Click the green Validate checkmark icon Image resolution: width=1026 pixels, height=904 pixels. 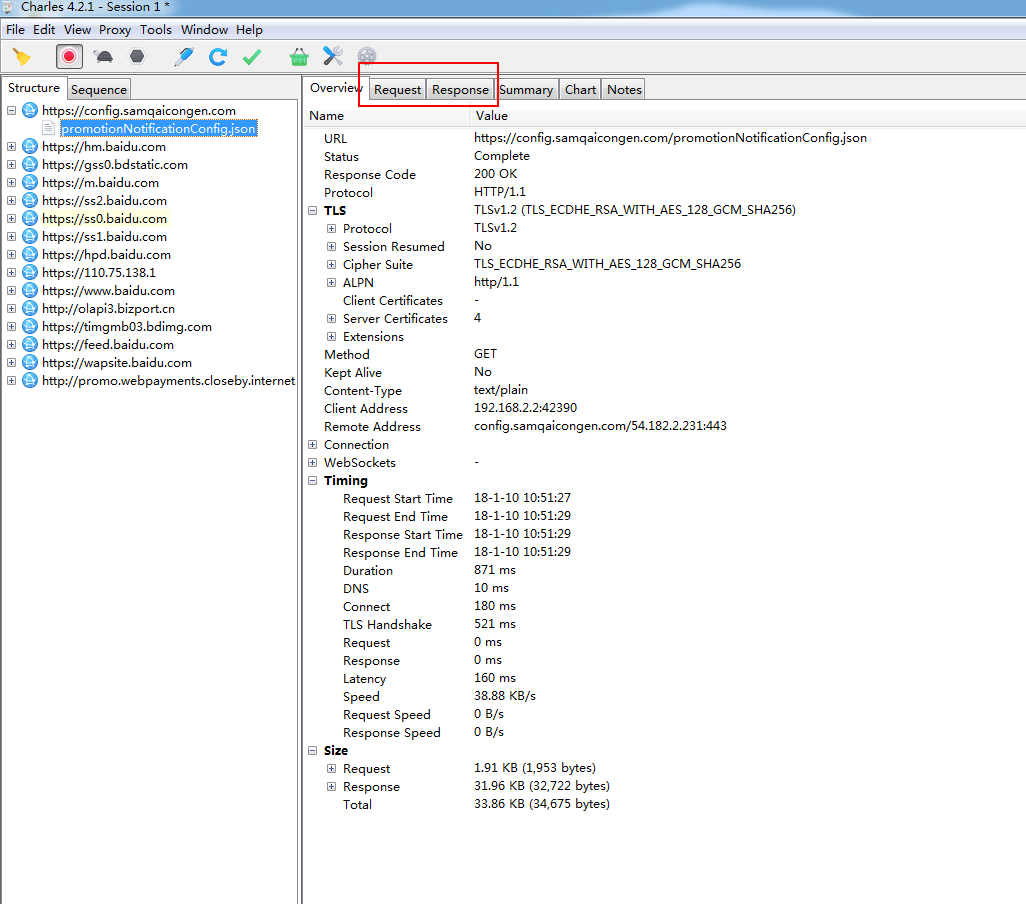(252, 57)
